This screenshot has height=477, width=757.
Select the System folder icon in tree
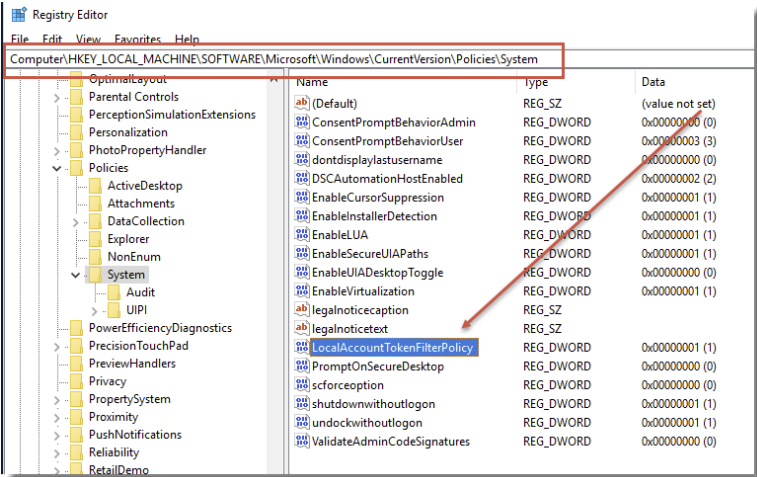point(95,275)
